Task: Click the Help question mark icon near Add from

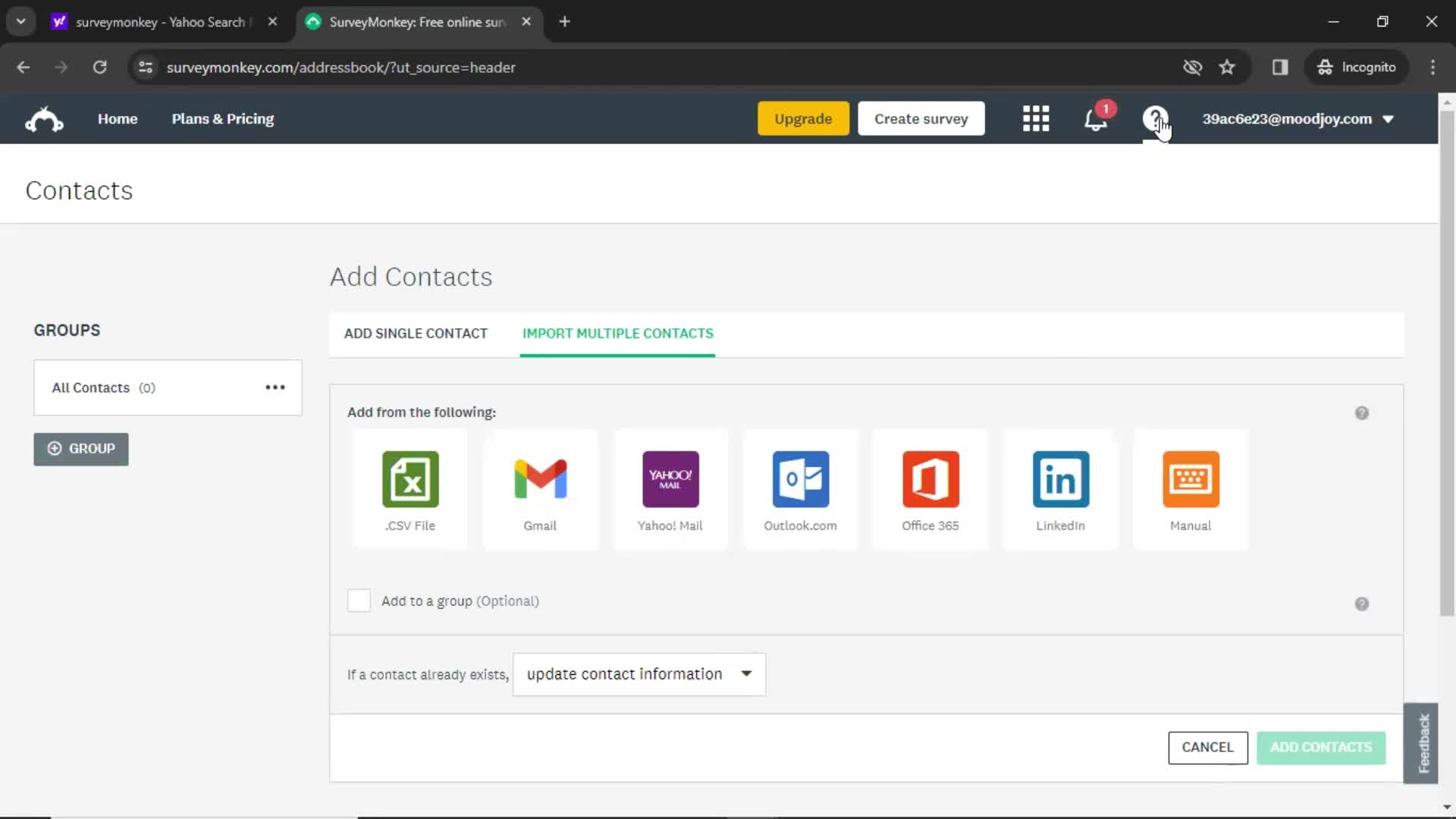Action: pyautogui.click(x=1362, y=413)
